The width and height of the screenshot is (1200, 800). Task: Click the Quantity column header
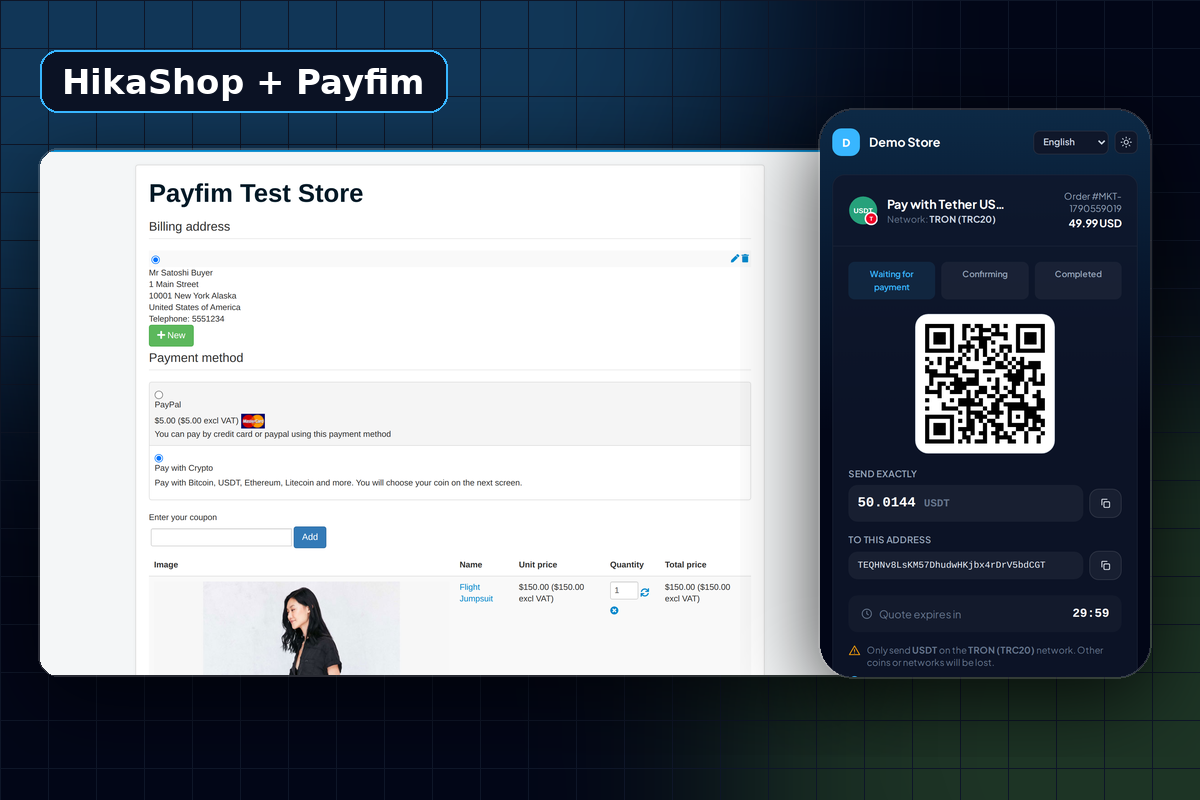click(627, 565)
